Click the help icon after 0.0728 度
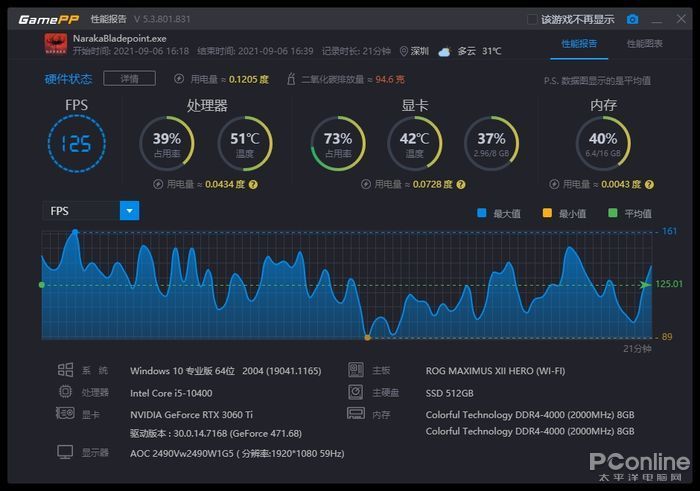700x491 pixels. click(461, 184)
